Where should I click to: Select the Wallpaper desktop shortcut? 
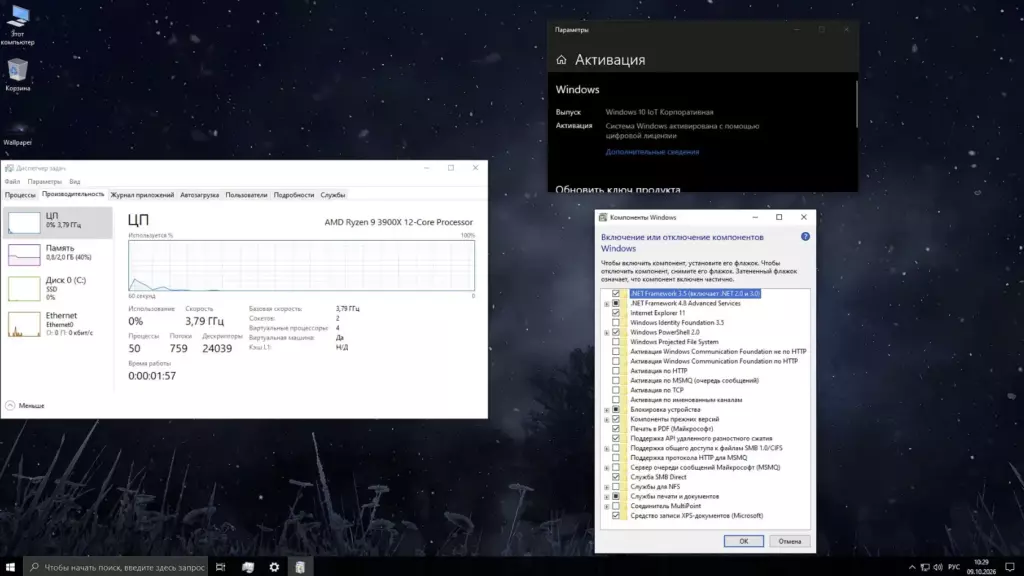pos(17,133)
